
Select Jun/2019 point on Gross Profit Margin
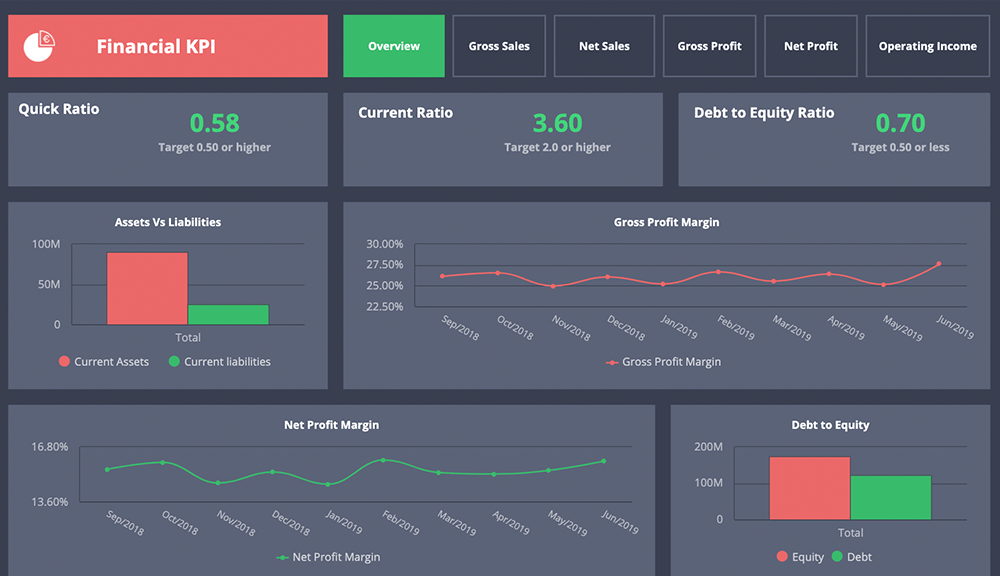[x=939, y=263]
